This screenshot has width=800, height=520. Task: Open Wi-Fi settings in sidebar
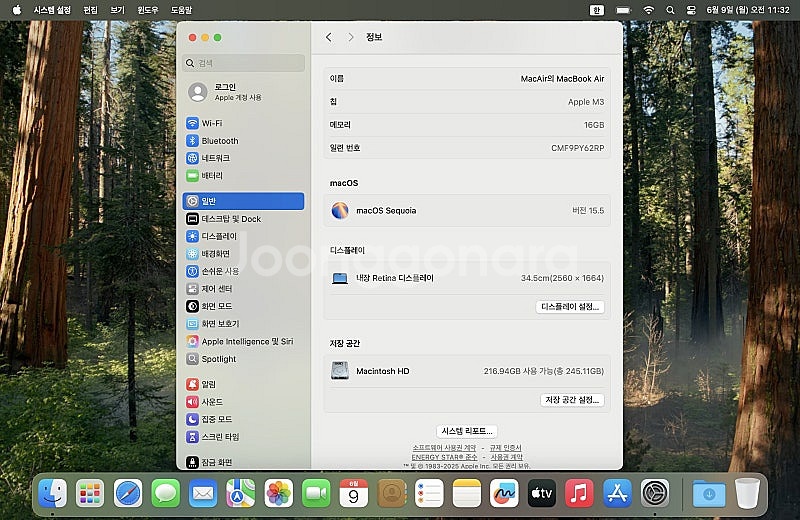coord(244,123)
